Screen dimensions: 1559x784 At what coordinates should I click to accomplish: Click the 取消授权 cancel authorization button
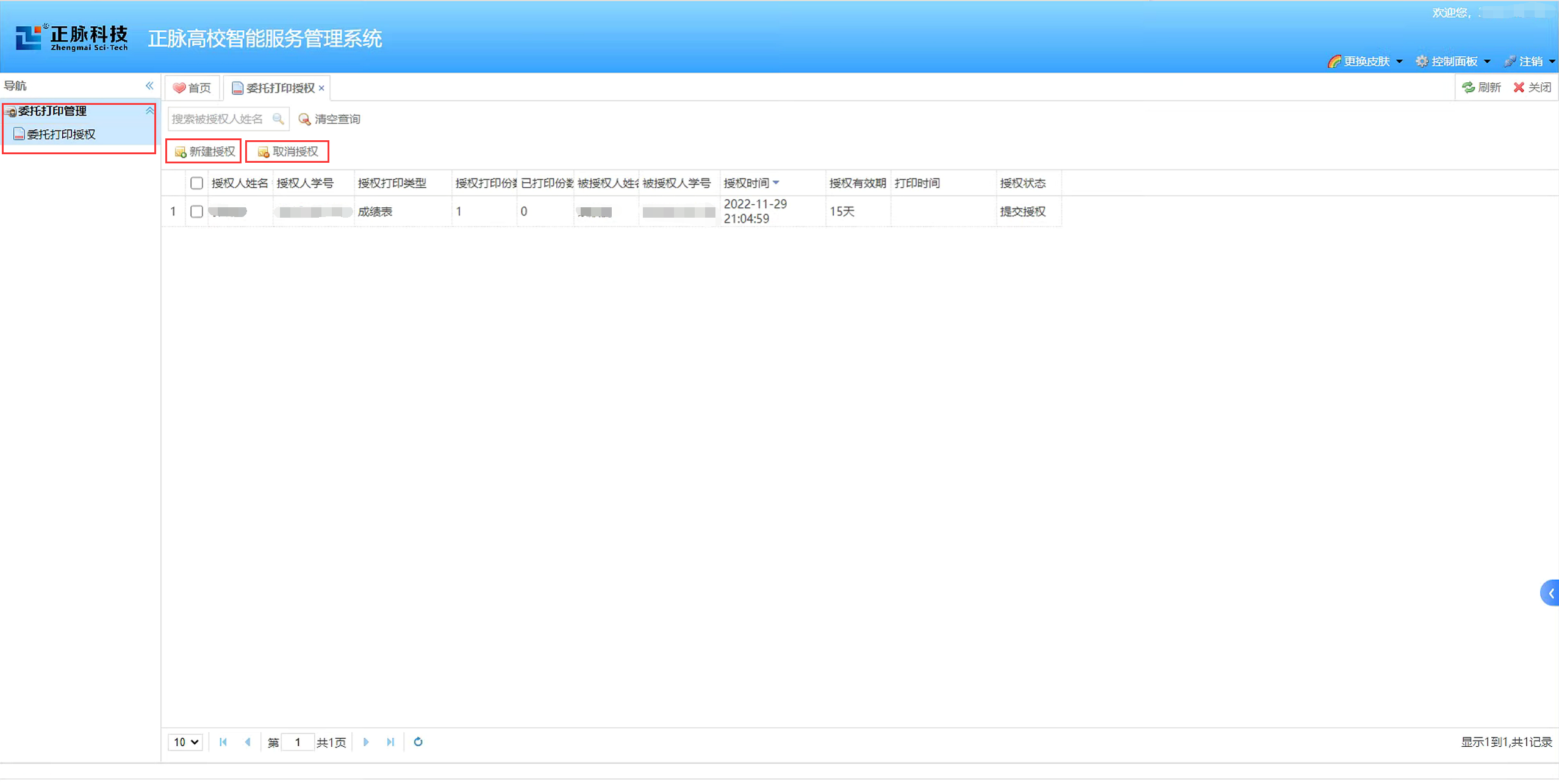pos(287,151)
